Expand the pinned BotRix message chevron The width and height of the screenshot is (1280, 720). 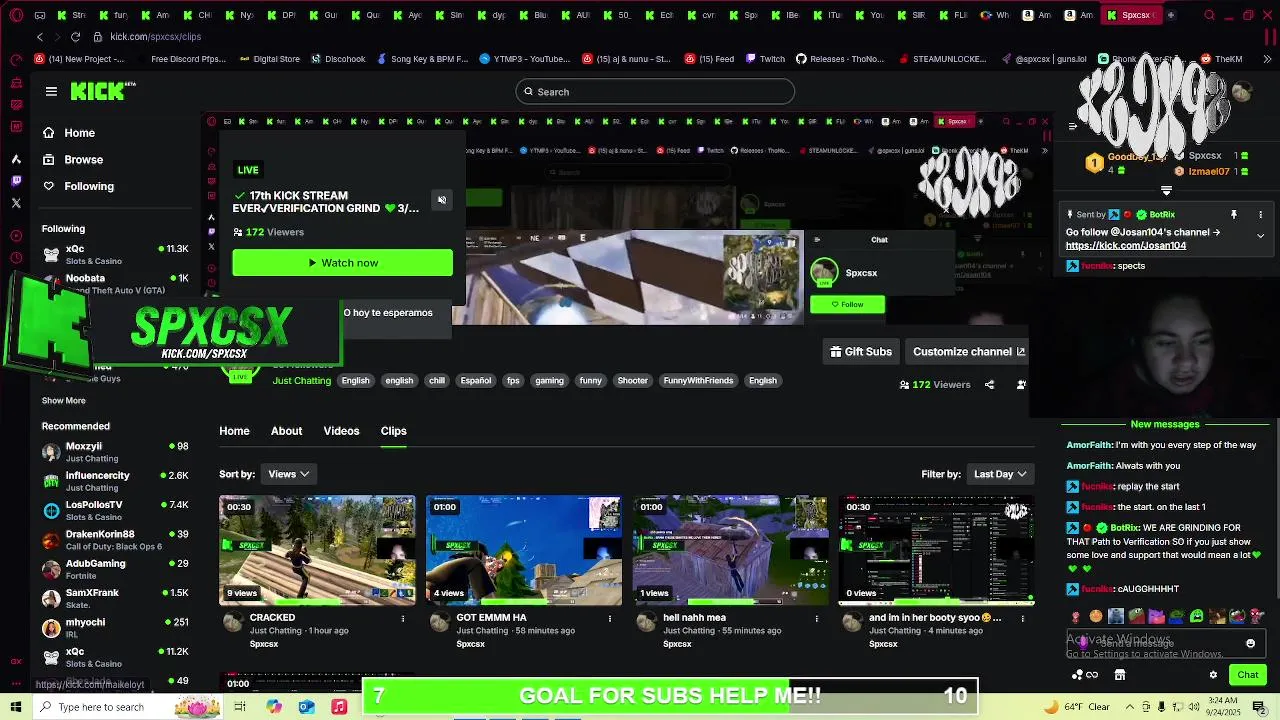1260,236
